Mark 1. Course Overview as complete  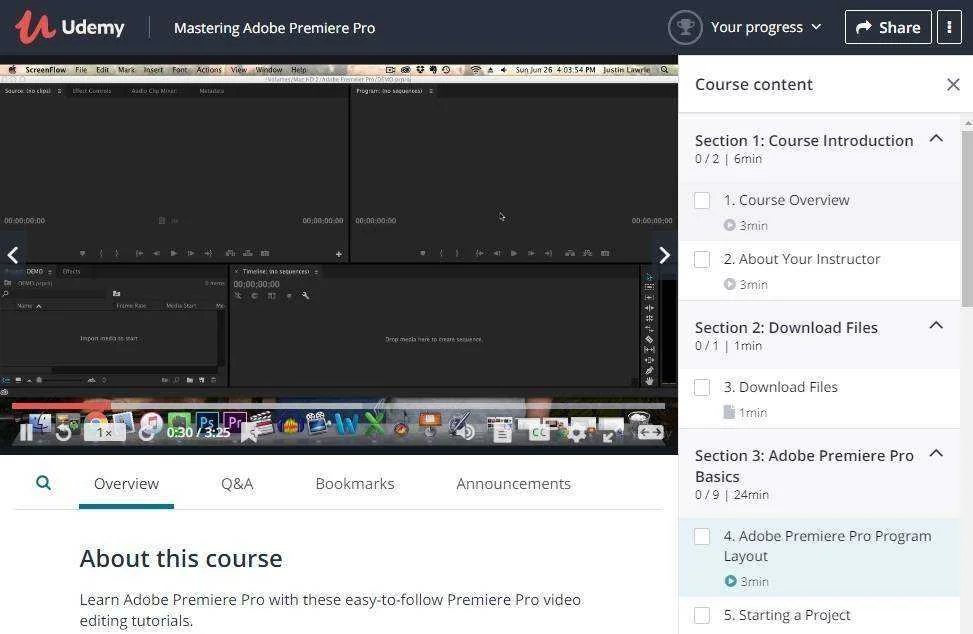click(702, 200)
